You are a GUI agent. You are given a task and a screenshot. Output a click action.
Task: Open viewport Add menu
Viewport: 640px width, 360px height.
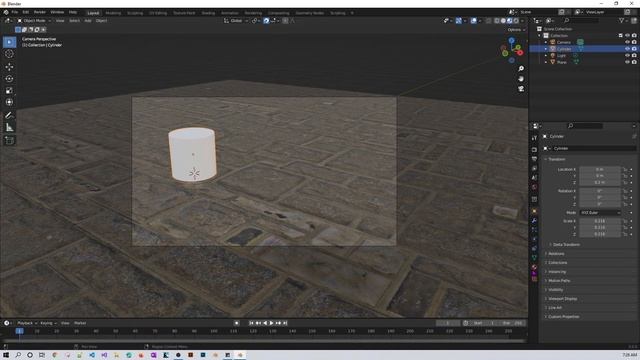88,21
